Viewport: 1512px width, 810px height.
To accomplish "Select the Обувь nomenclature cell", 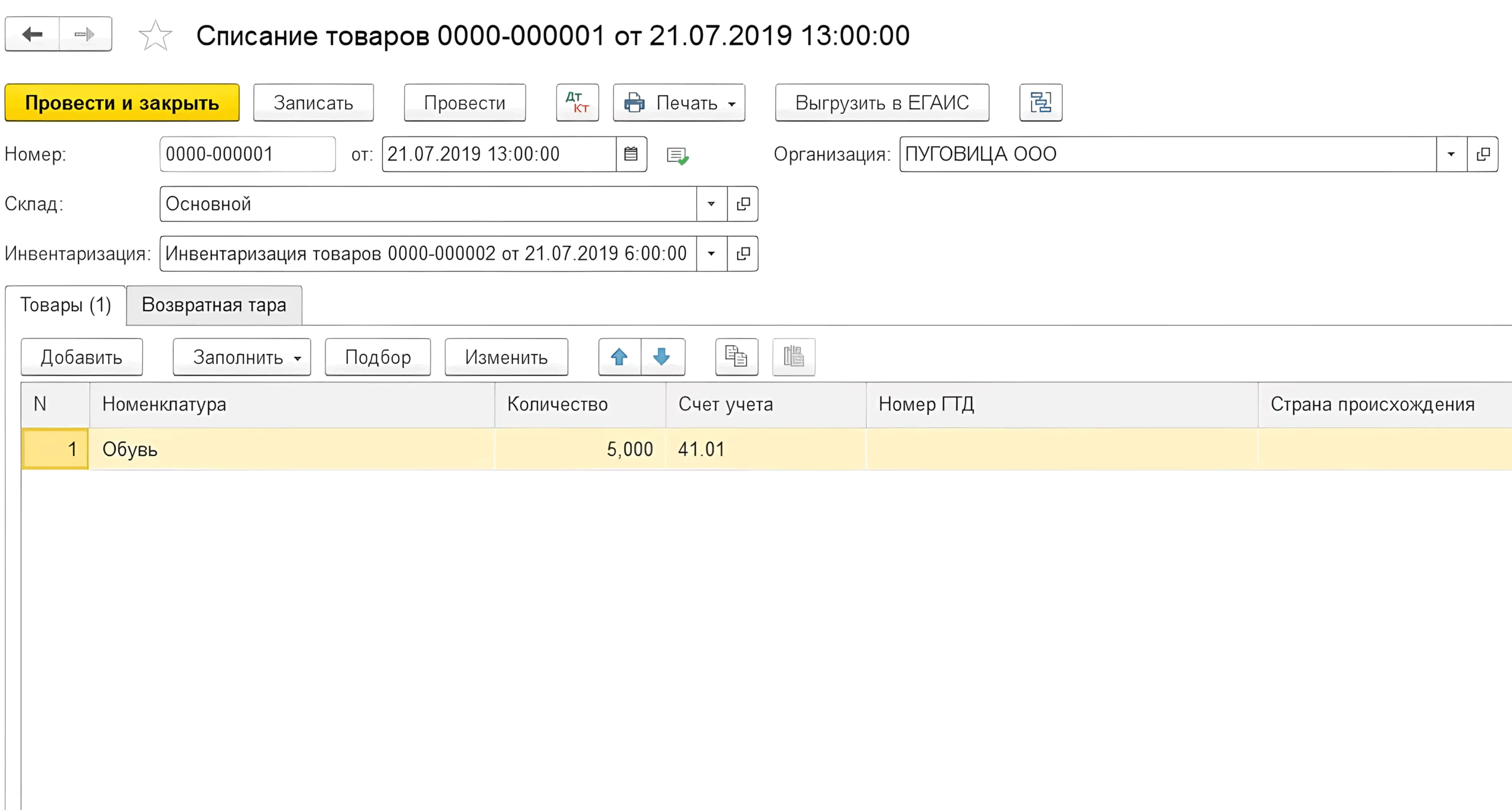I will pyautogui.click(x=292, y=449).
